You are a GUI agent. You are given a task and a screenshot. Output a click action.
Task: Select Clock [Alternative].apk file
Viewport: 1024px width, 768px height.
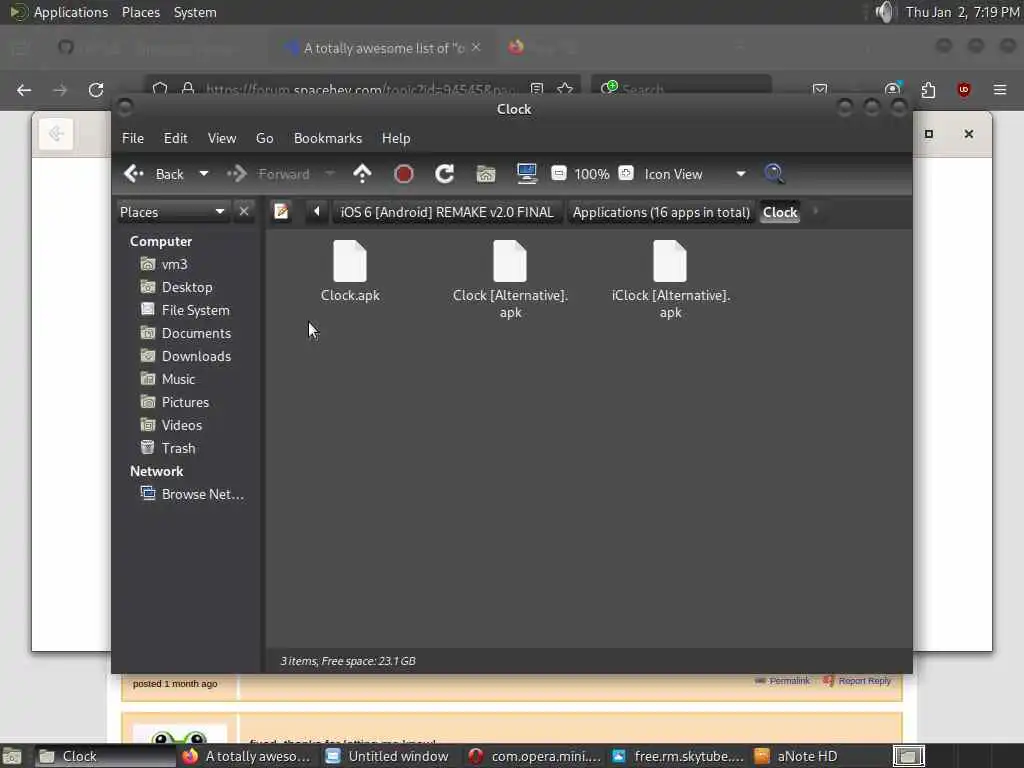pos(510,280)
